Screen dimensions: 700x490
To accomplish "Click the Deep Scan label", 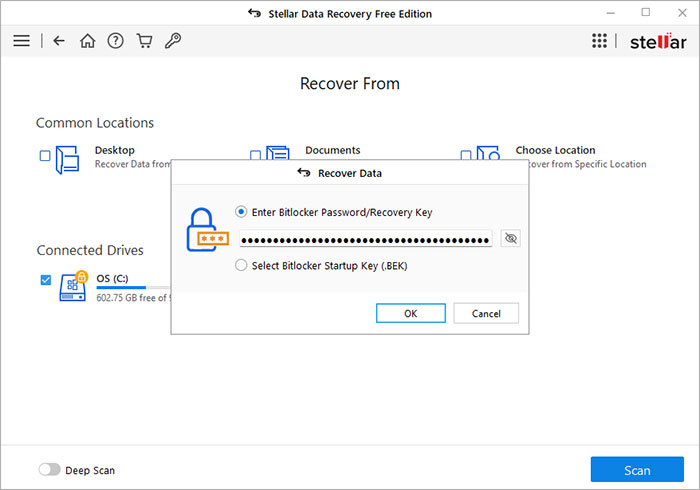I will tap(90, 470).
